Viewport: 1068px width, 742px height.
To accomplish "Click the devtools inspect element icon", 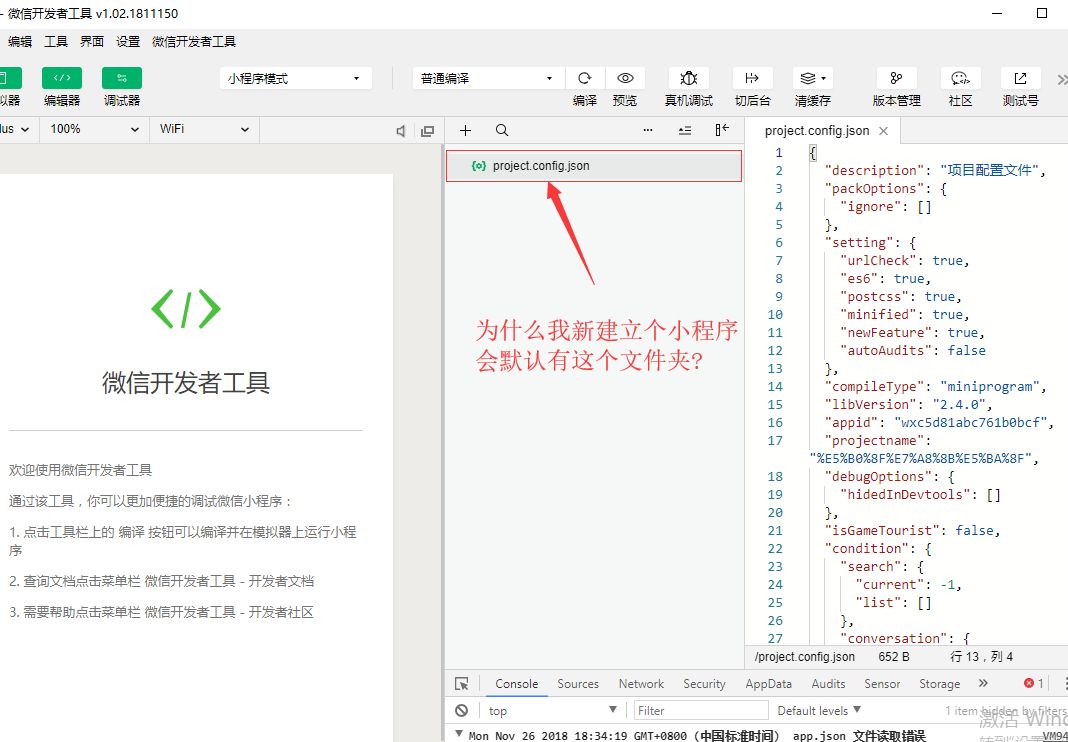I will click(462, 683).
